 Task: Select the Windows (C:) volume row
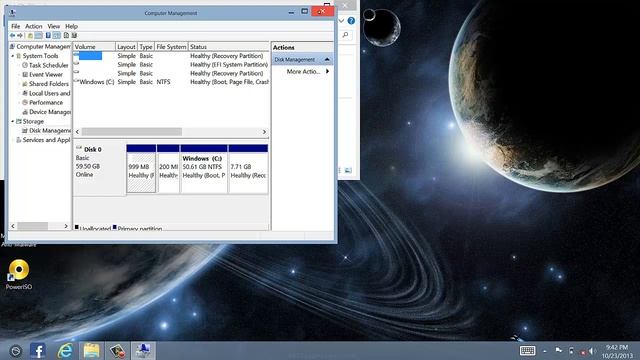[171, 82]
